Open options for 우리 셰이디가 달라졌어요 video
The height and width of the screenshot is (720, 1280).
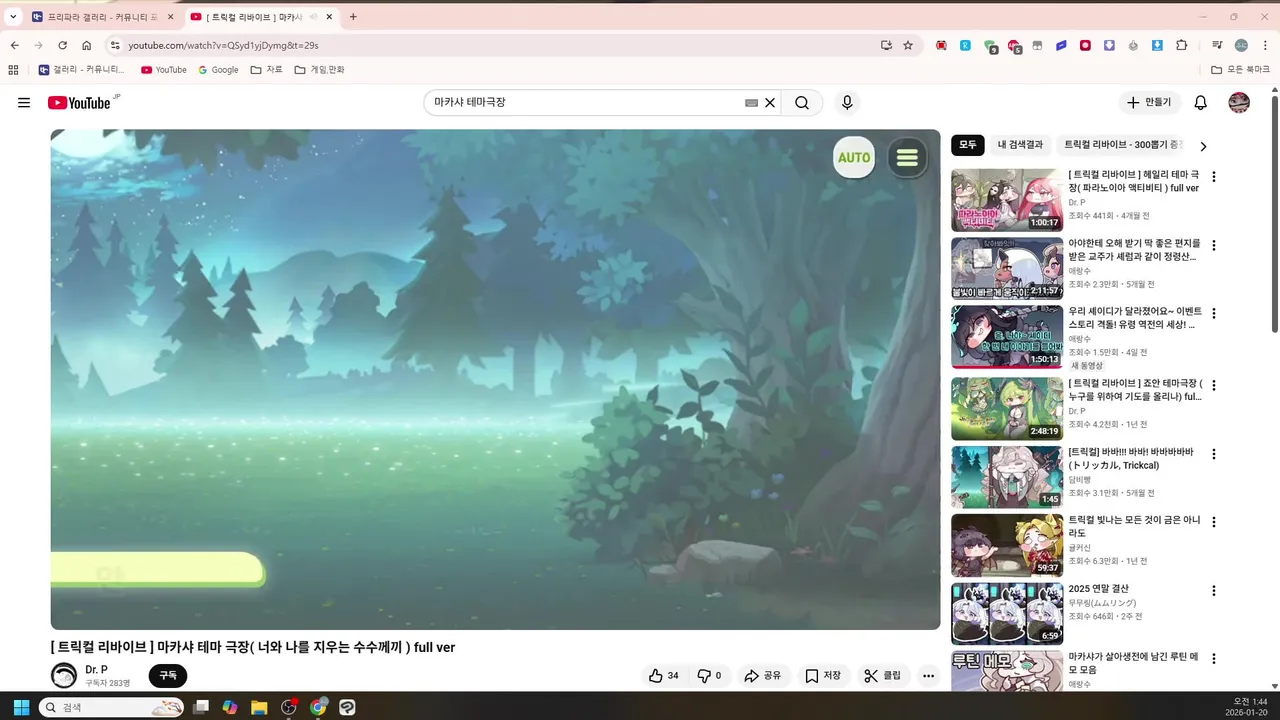coord(1214,314)
